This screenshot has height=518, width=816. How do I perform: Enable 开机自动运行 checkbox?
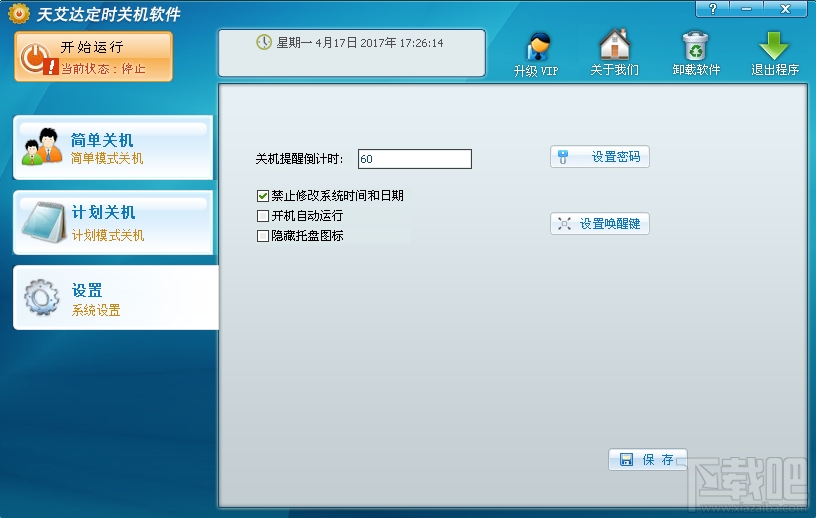click(263, 216)
